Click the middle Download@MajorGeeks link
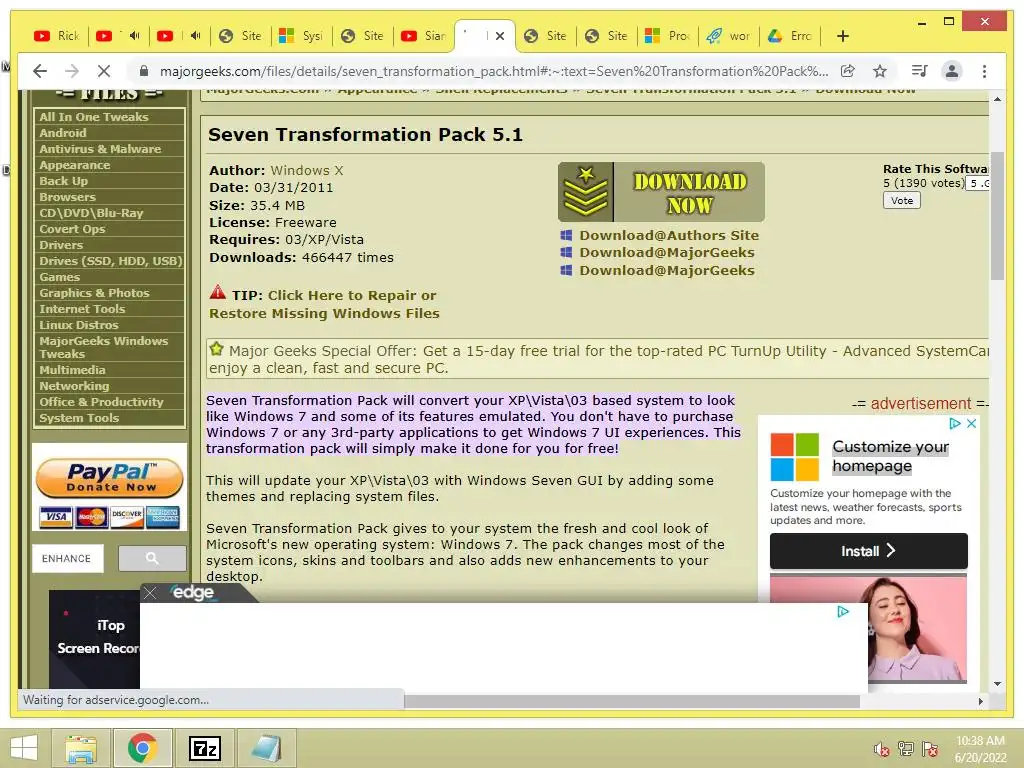This screenshot has height=768, width=1024. pos(667,252)
